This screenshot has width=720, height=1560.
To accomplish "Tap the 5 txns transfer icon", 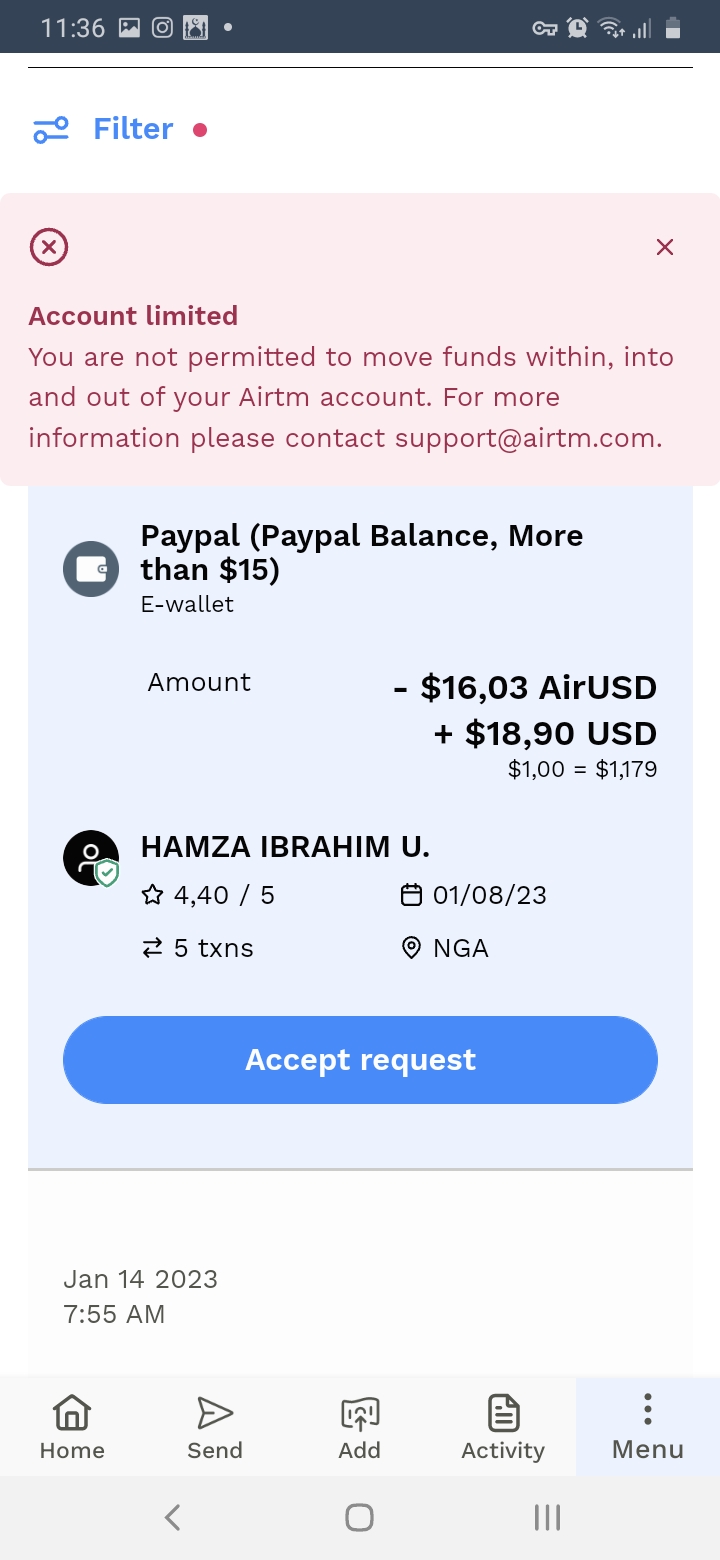I will 152,948.
